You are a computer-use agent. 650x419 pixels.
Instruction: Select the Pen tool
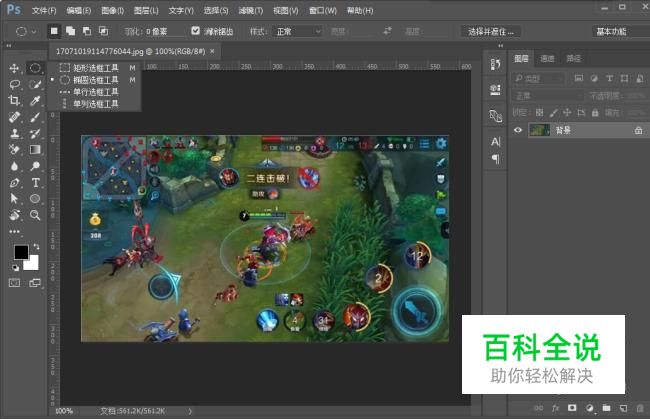tap(14, 182)
